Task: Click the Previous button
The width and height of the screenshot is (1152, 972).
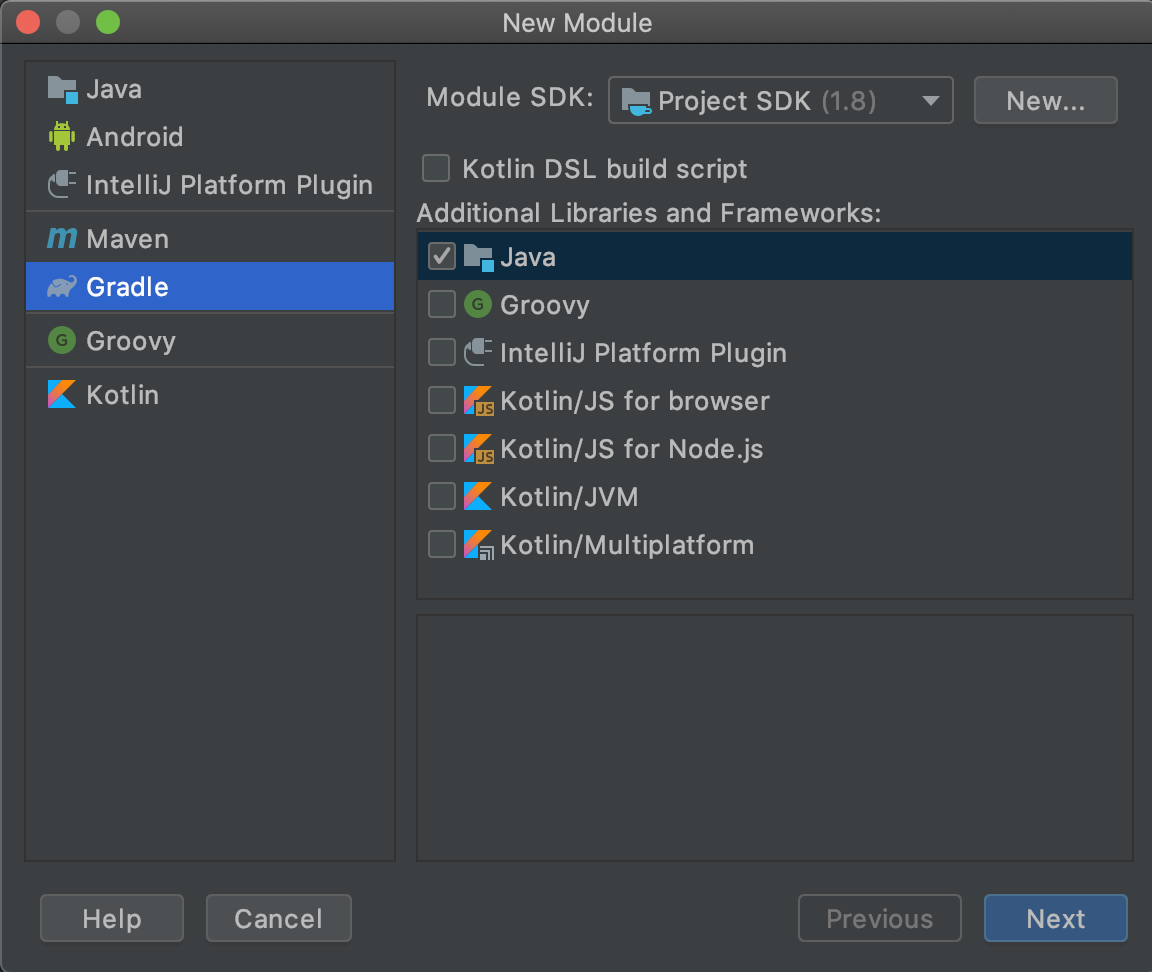Action: pyautogui.click(x=879, y=918)
